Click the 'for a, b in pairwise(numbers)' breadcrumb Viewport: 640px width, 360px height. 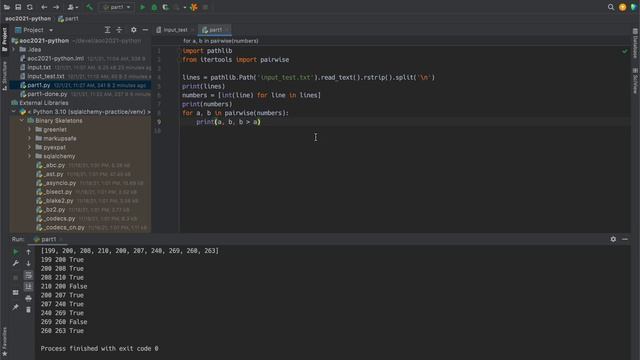[220, 41]
